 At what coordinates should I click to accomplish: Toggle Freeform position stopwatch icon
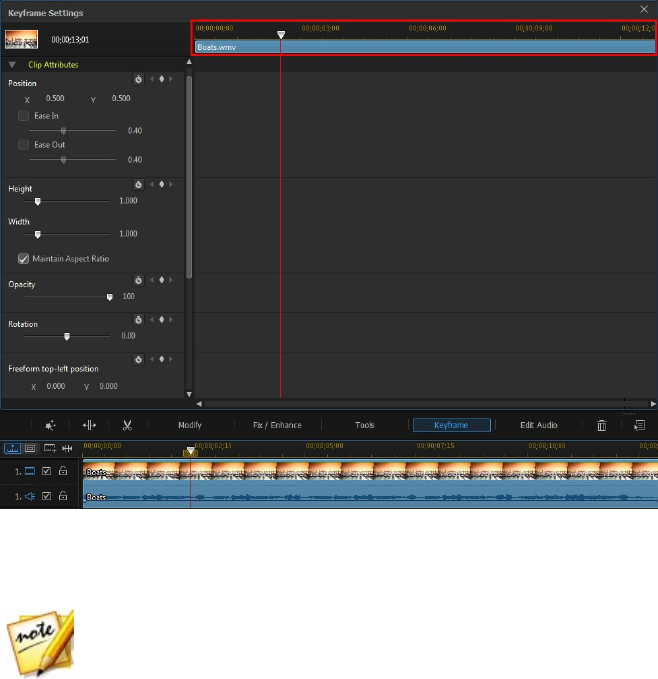pos(138,359)
